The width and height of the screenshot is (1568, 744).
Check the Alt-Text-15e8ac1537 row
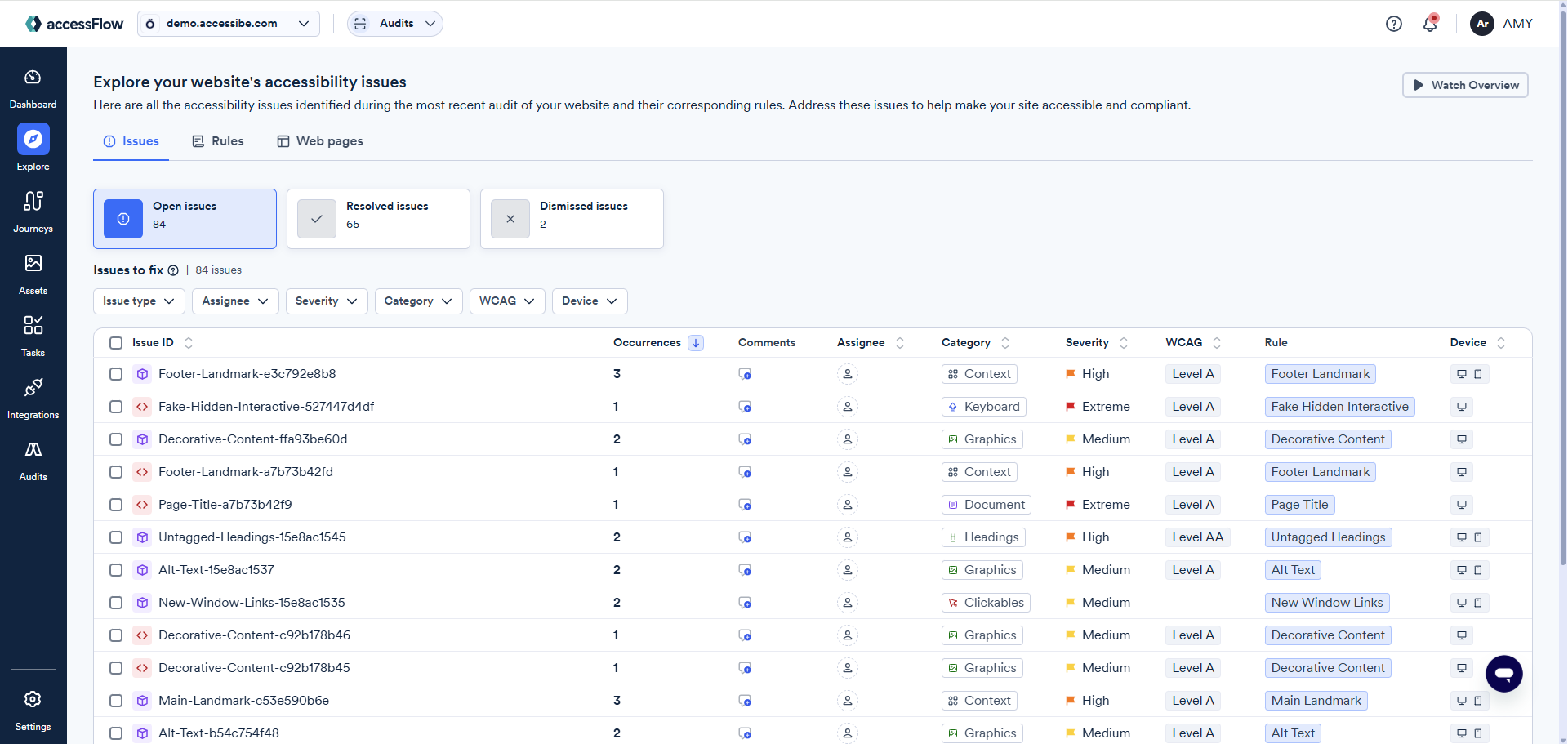[x=116, y=570]
